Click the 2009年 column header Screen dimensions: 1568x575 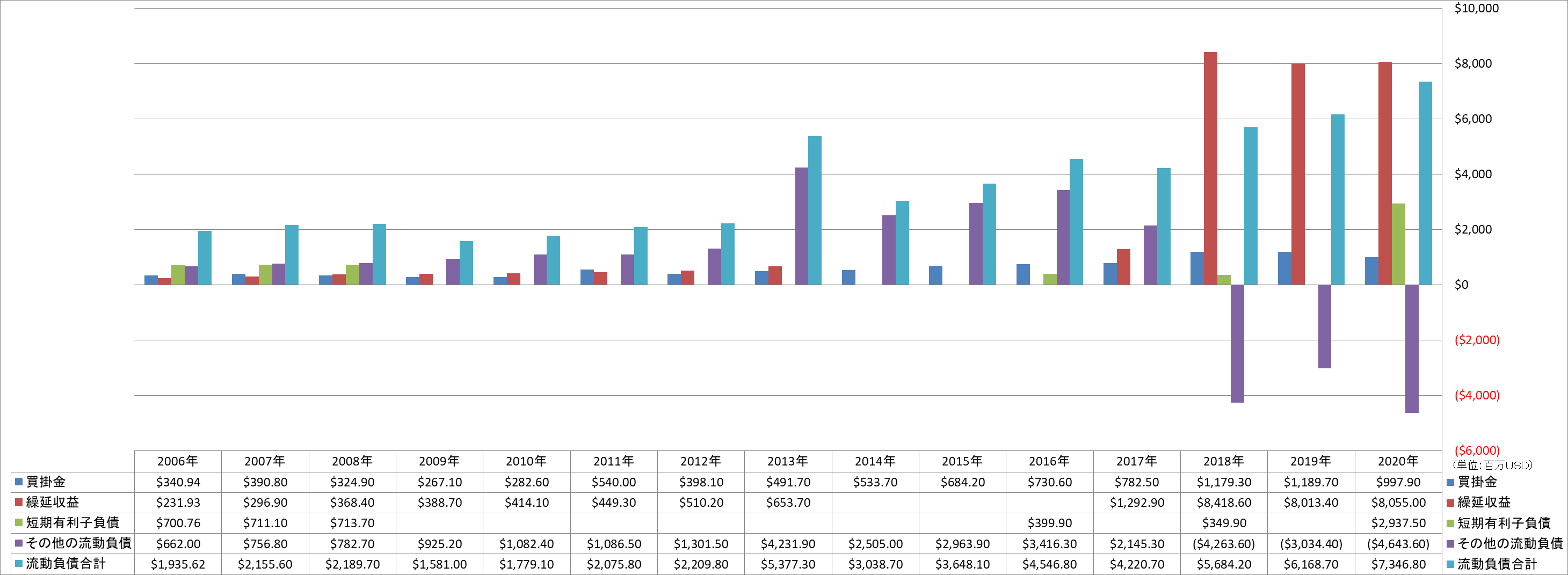tap(439, 461)
